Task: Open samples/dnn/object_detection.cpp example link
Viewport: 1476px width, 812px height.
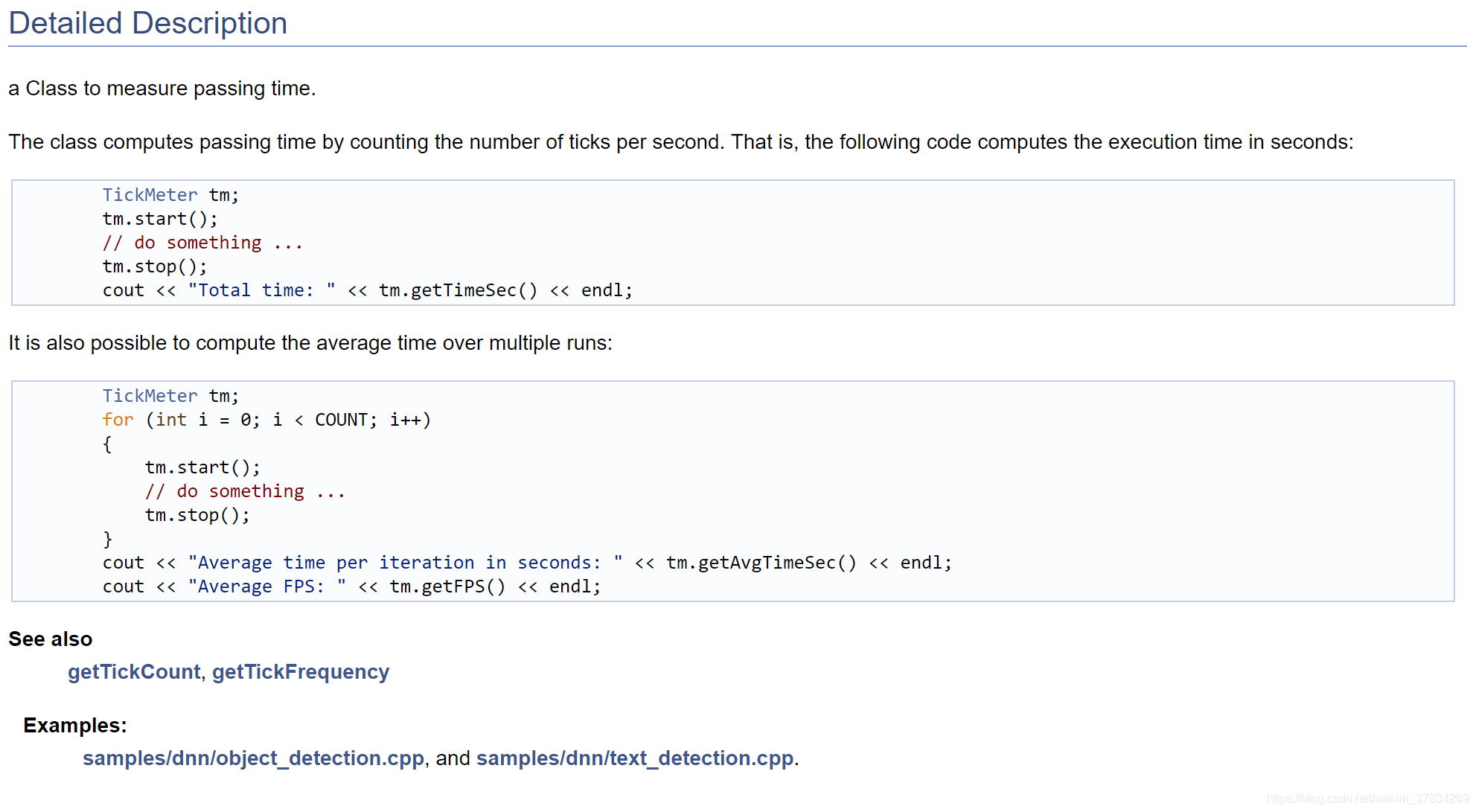Action: [253, 758]
